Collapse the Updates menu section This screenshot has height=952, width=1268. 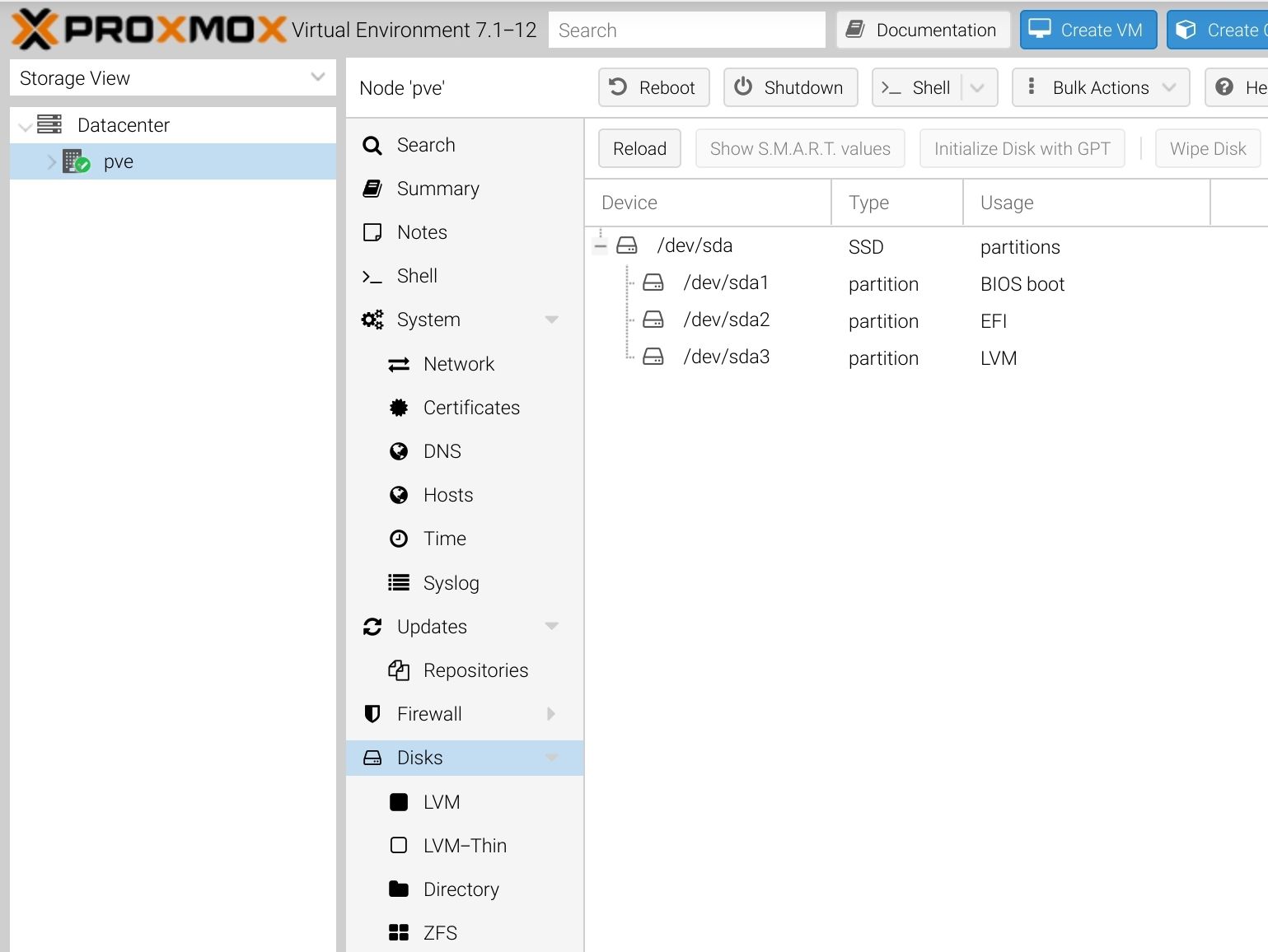click(552, 627)
